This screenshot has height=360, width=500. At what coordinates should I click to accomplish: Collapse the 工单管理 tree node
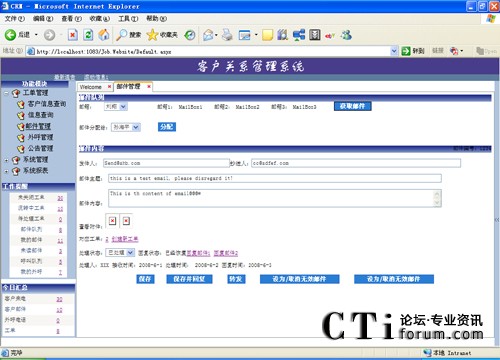pos(6,93)
